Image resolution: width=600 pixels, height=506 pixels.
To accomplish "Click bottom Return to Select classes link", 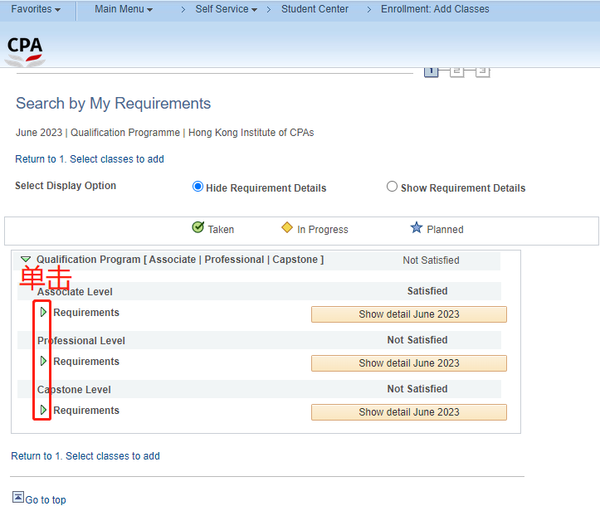I will pyautogui.click(x=85, y=456).
